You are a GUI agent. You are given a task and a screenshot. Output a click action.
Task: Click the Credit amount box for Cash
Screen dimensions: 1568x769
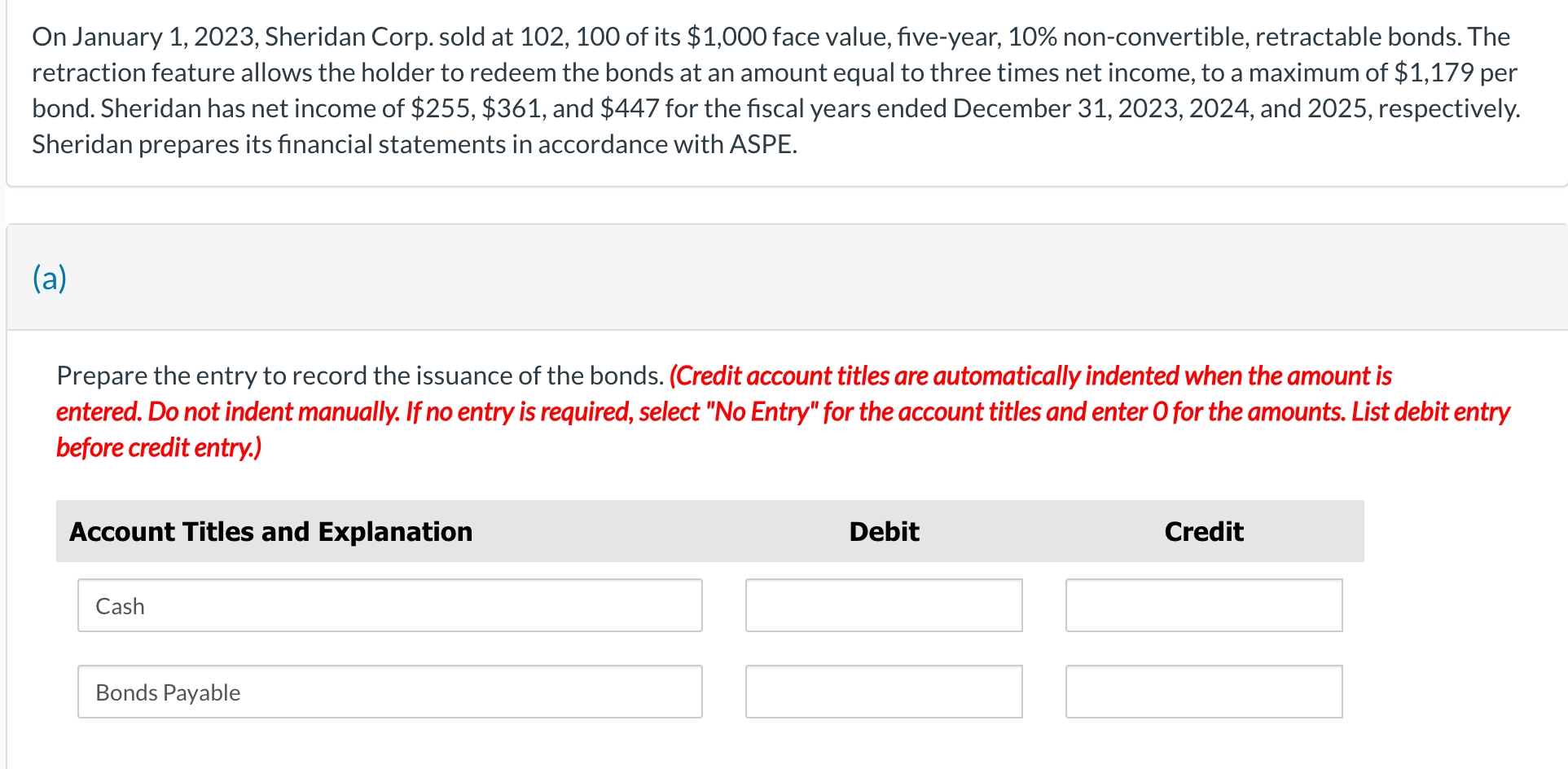click(1203, 605)
